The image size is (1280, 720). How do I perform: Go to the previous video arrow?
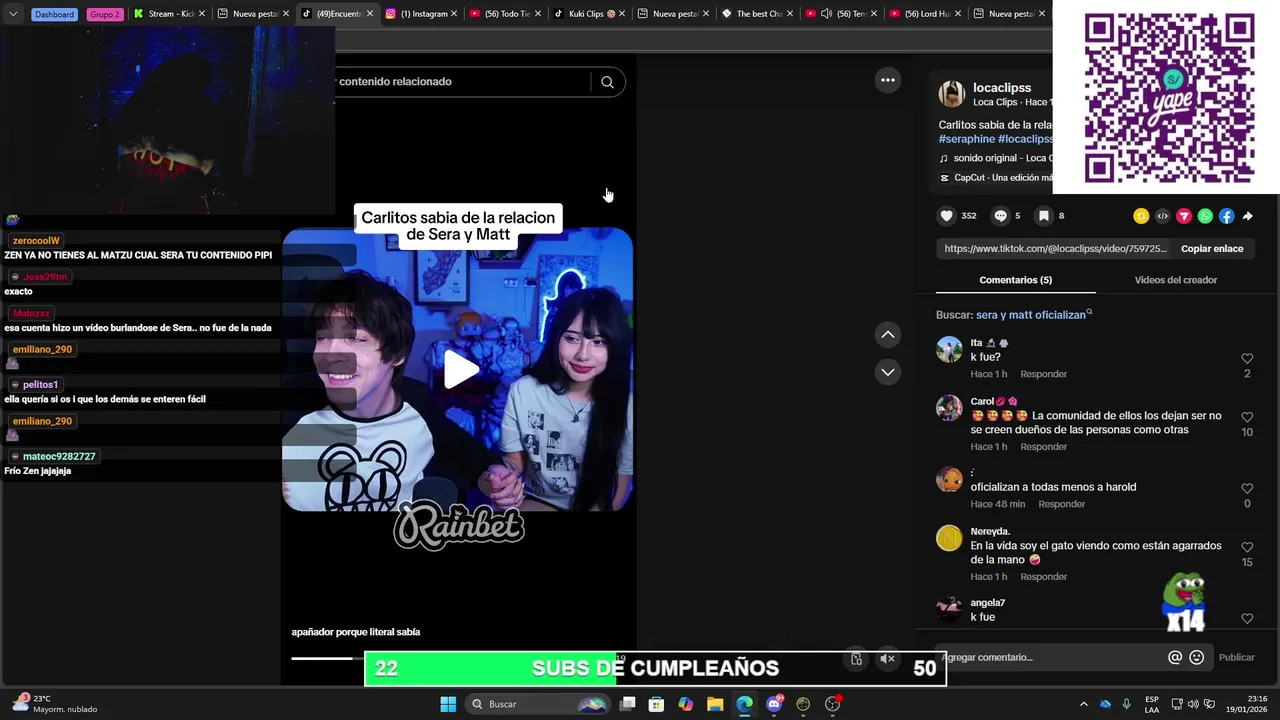(x=888, y=335)
